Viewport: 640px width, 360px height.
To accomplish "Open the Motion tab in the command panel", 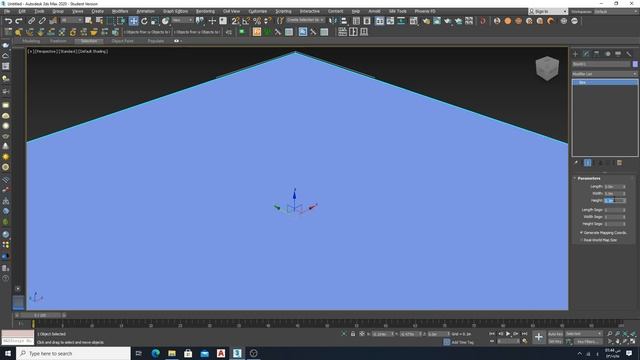I will coord(607,54).
